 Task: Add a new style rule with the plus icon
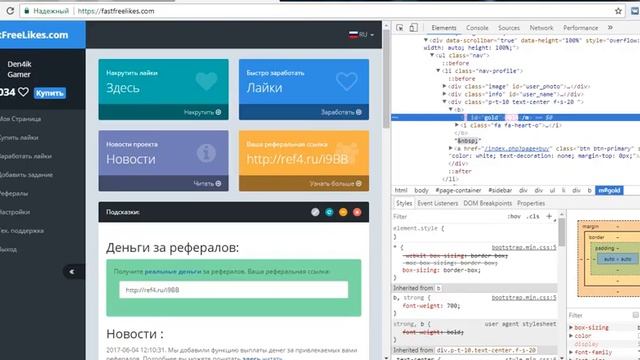[549, 216]
